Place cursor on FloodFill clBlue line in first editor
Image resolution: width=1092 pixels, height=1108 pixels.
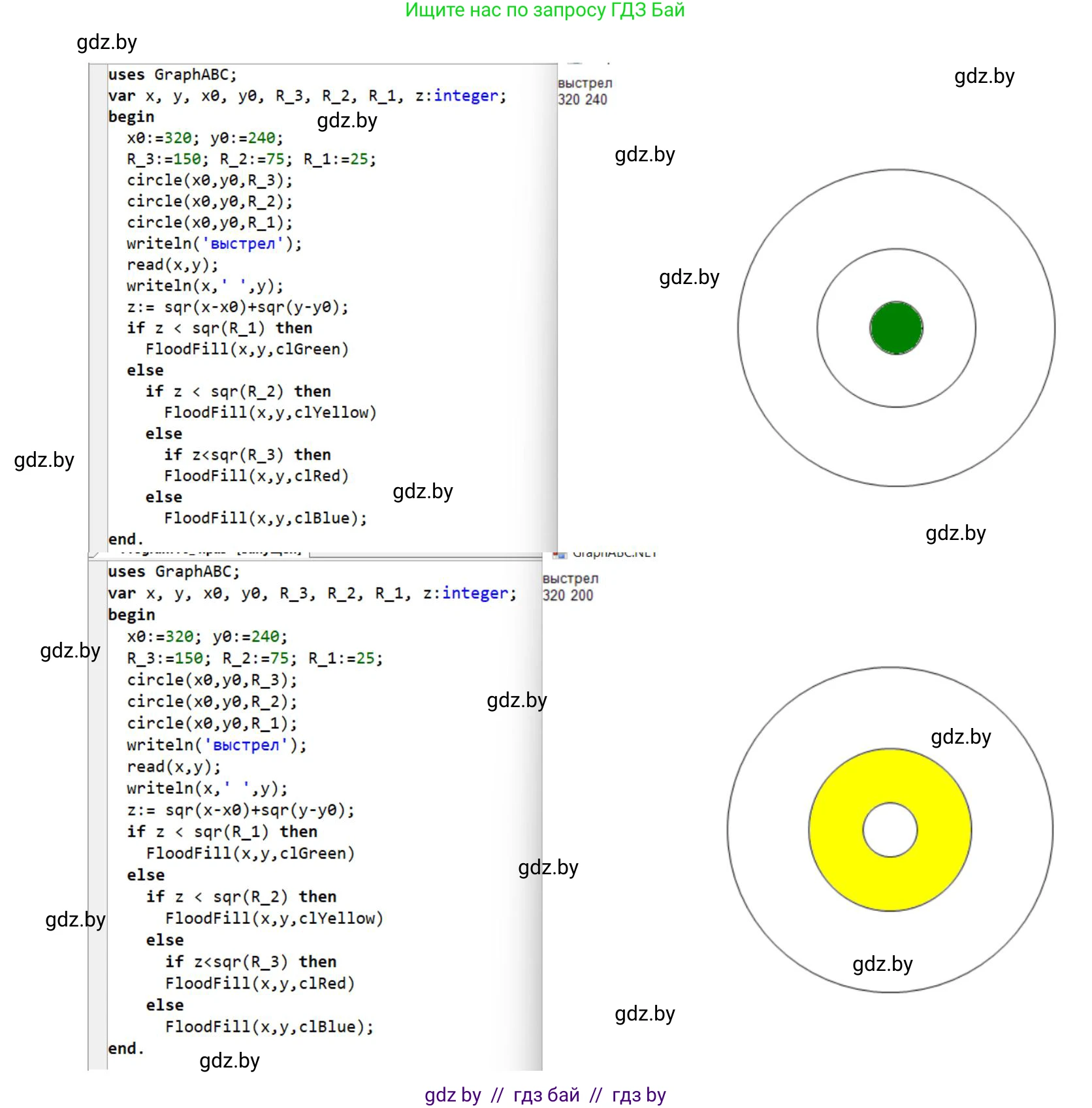[265, 518]
